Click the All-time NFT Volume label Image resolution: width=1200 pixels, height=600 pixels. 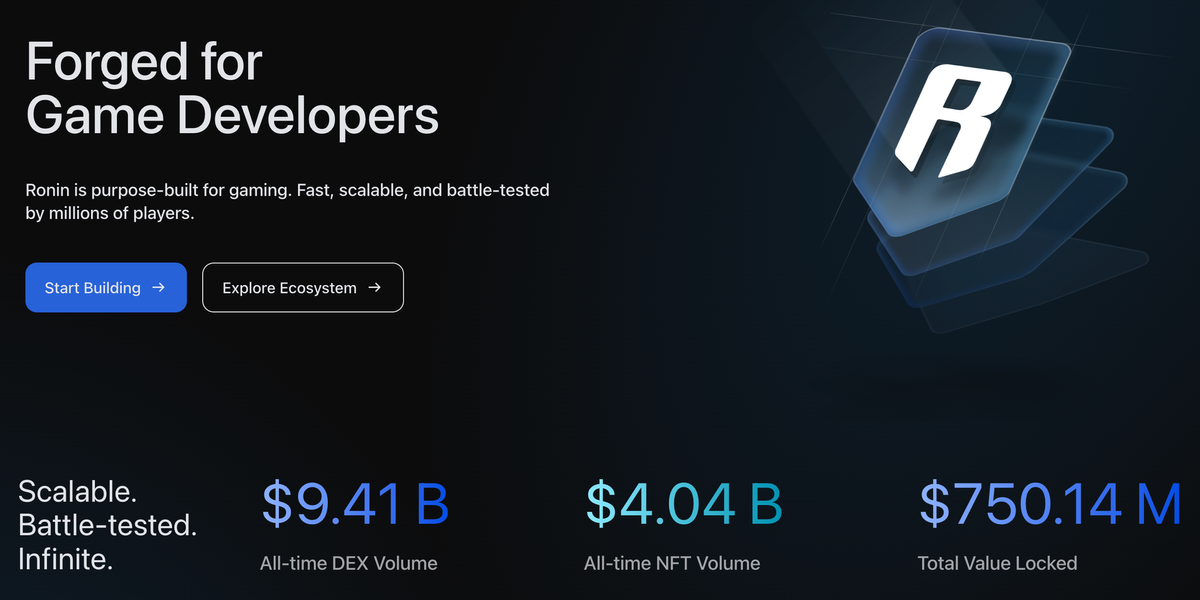point(672,563)
